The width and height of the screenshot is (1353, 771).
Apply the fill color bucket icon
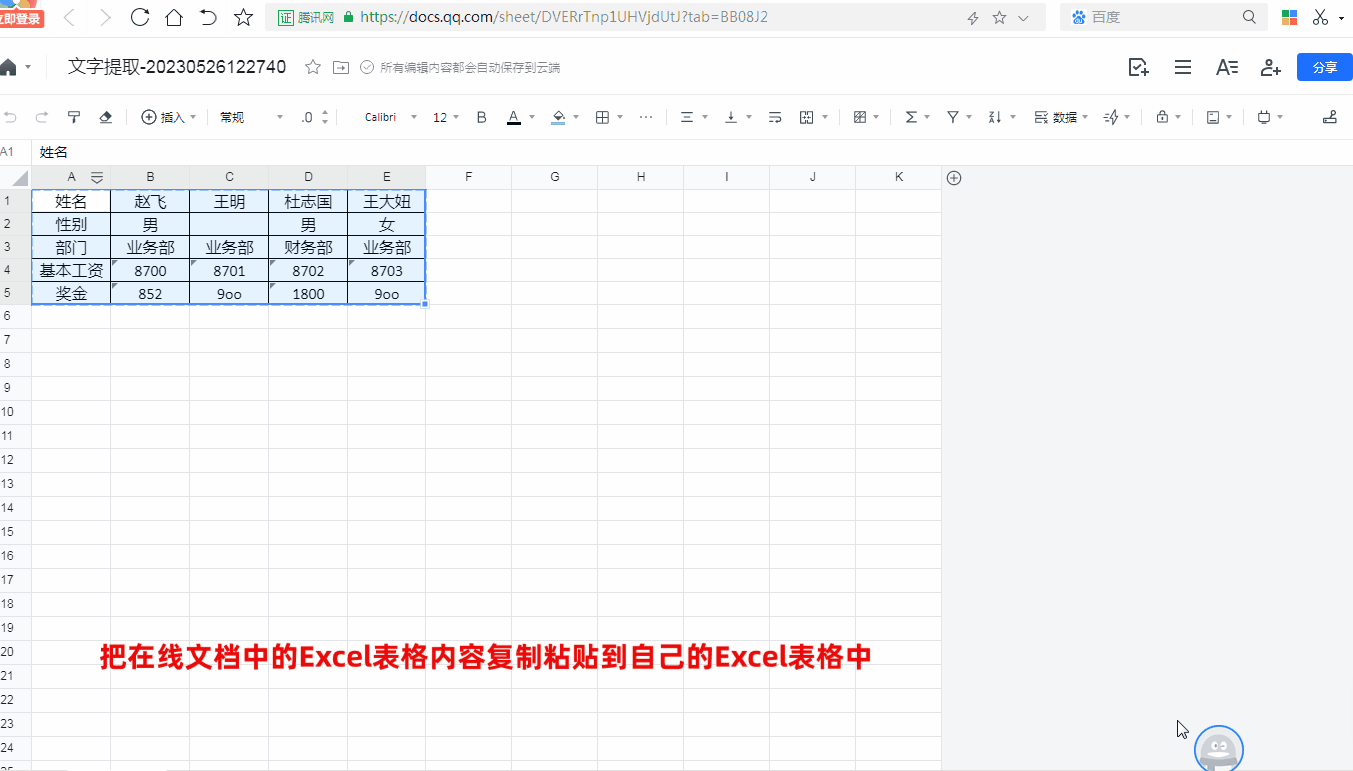(558, 117)
